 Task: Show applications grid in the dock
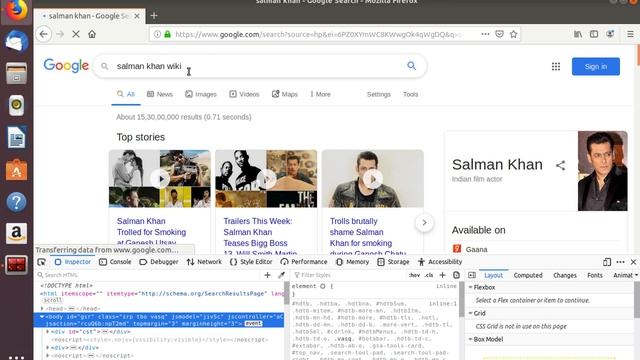[x=16, y=358]
